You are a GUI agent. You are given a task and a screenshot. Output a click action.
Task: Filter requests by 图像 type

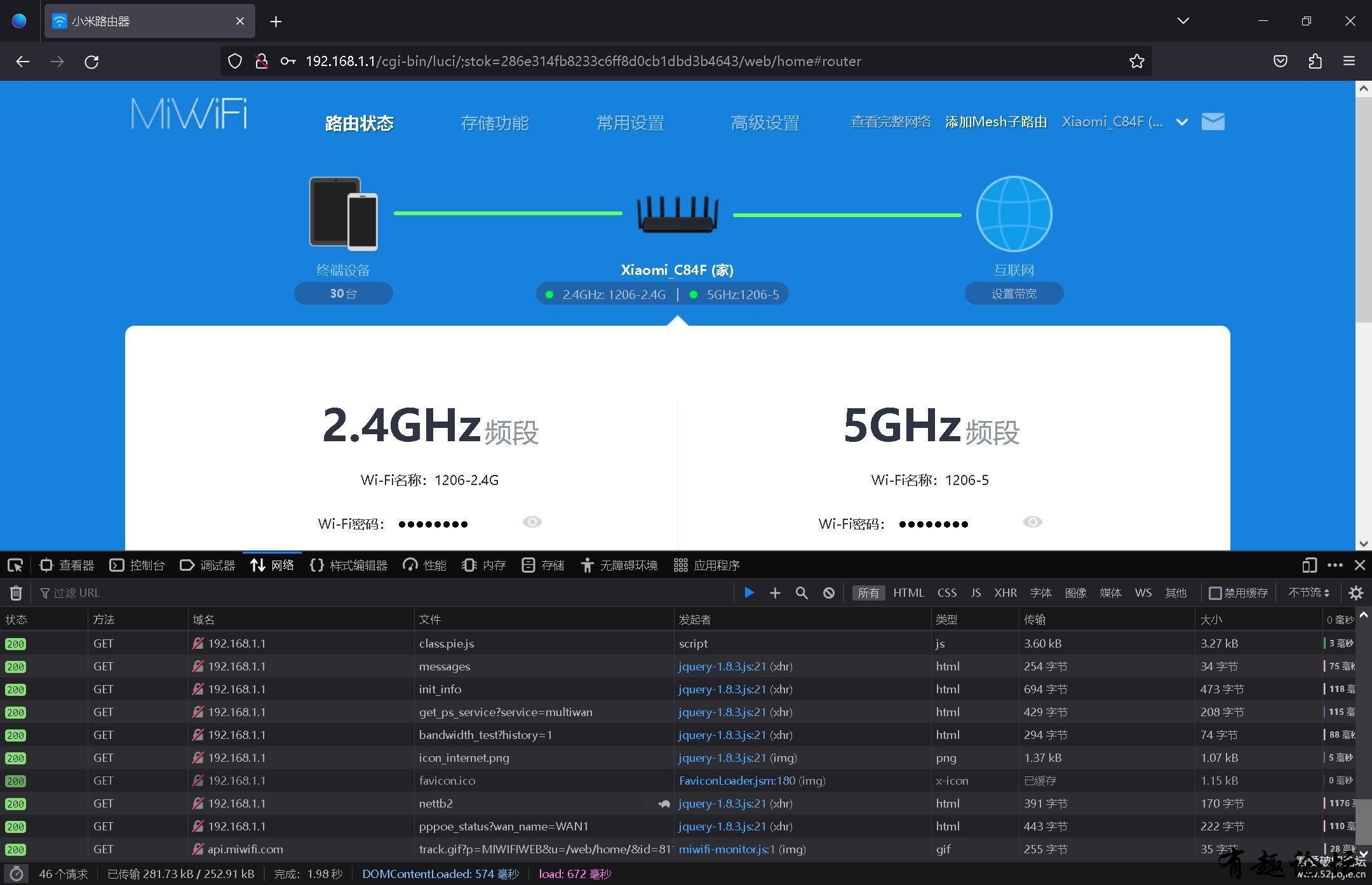point(1075,593)
